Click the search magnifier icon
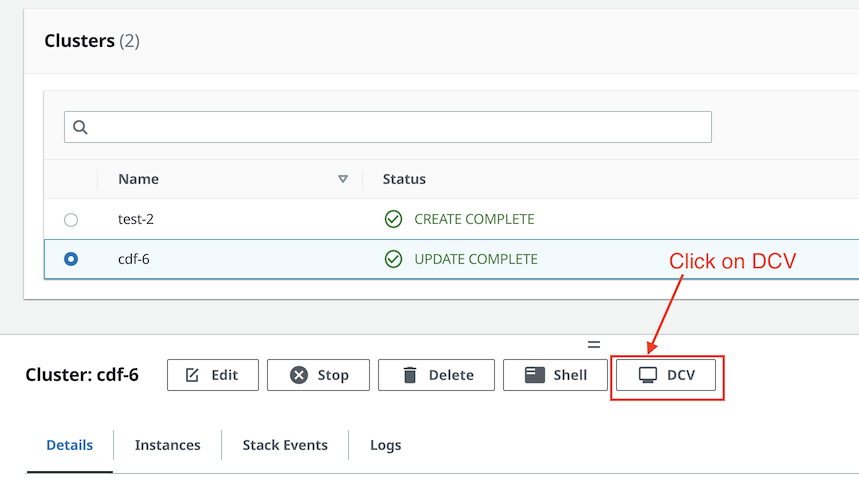The image size is (859, 483). 80,127
